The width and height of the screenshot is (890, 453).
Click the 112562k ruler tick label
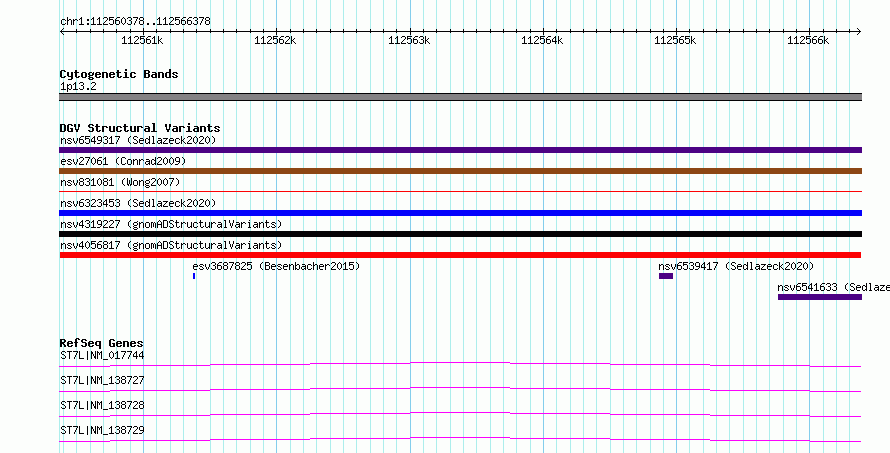click(275, 40)
